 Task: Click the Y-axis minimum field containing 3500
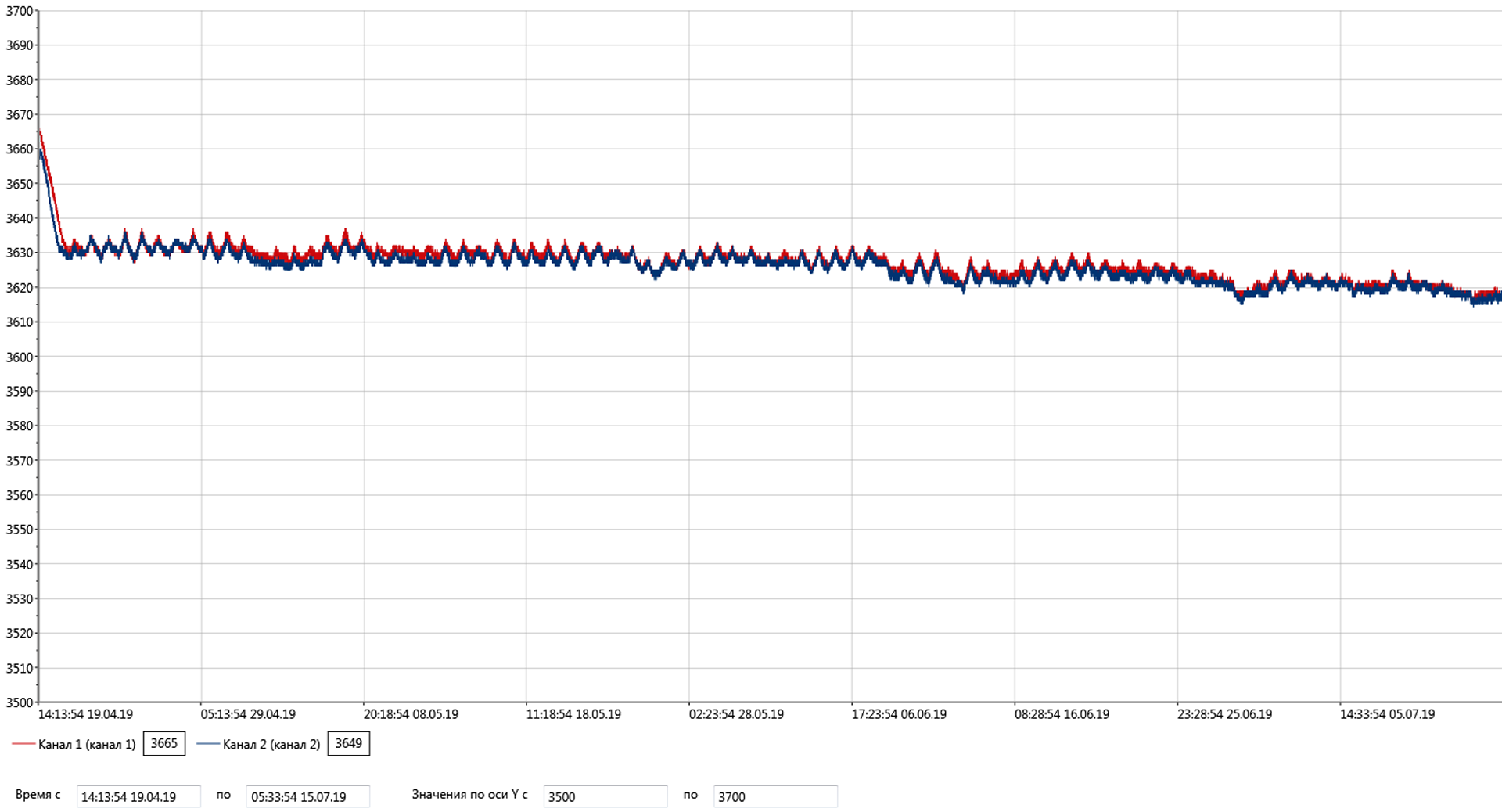pos(605,796)
